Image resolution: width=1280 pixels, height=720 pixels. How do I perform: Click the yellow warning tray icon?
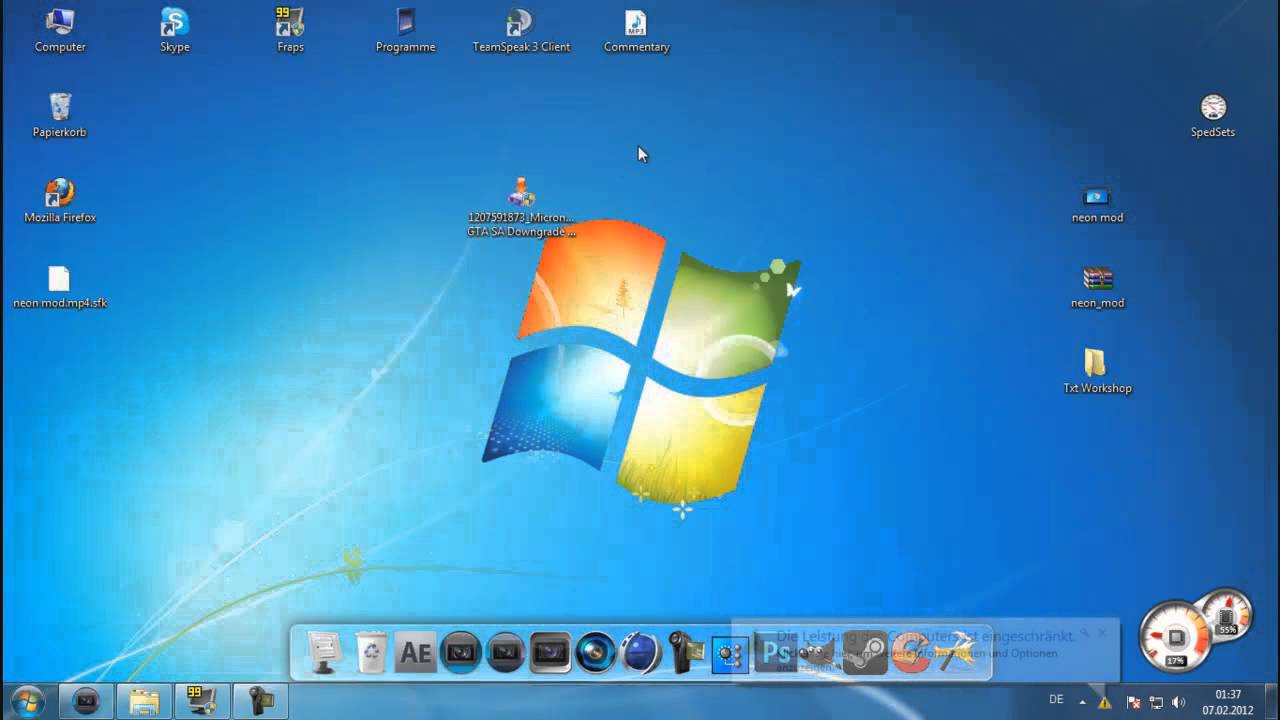(x=1105, y=702)
